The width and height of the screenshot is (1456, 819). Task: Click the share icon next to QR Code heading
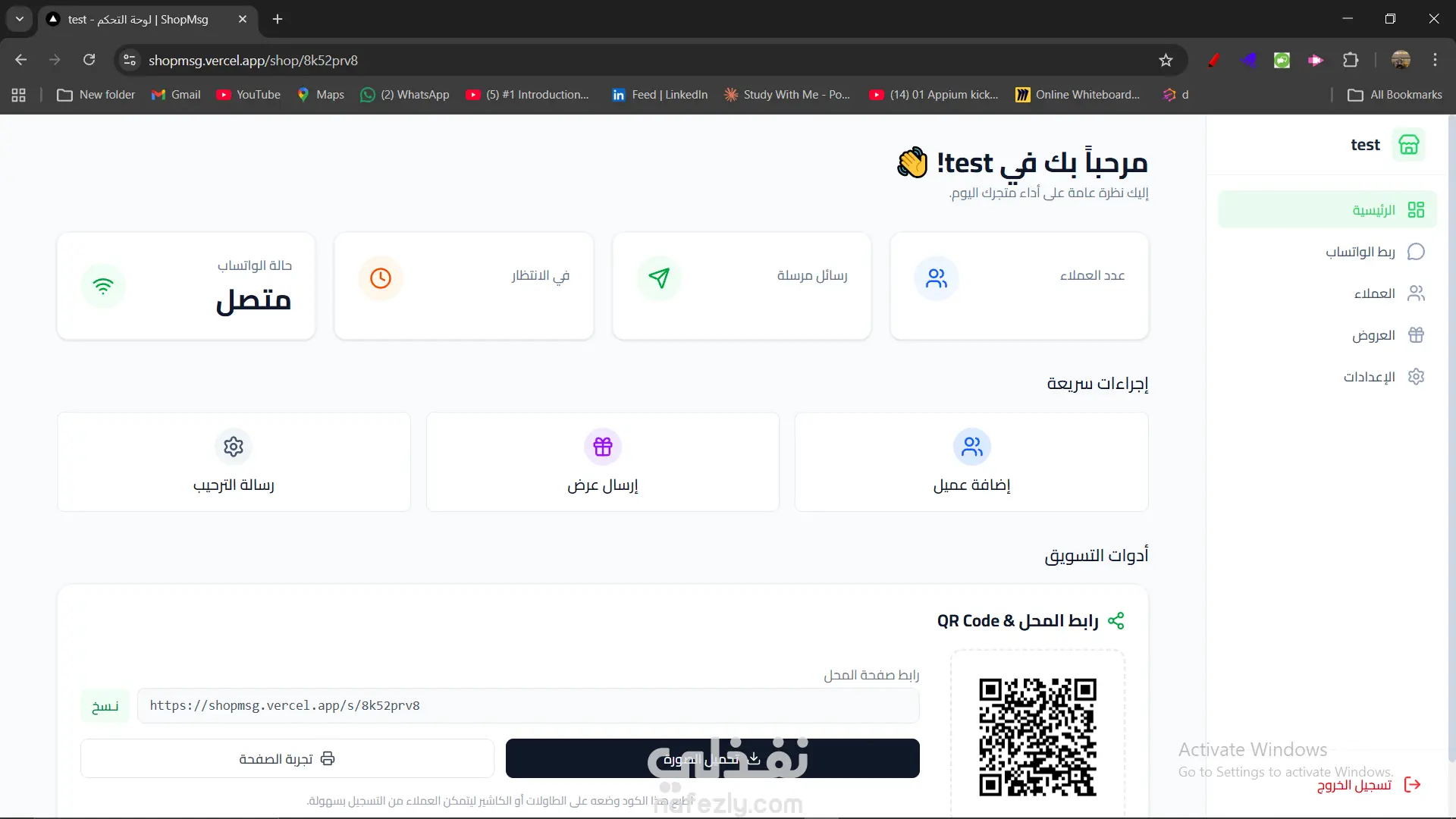coord(1116,621)
